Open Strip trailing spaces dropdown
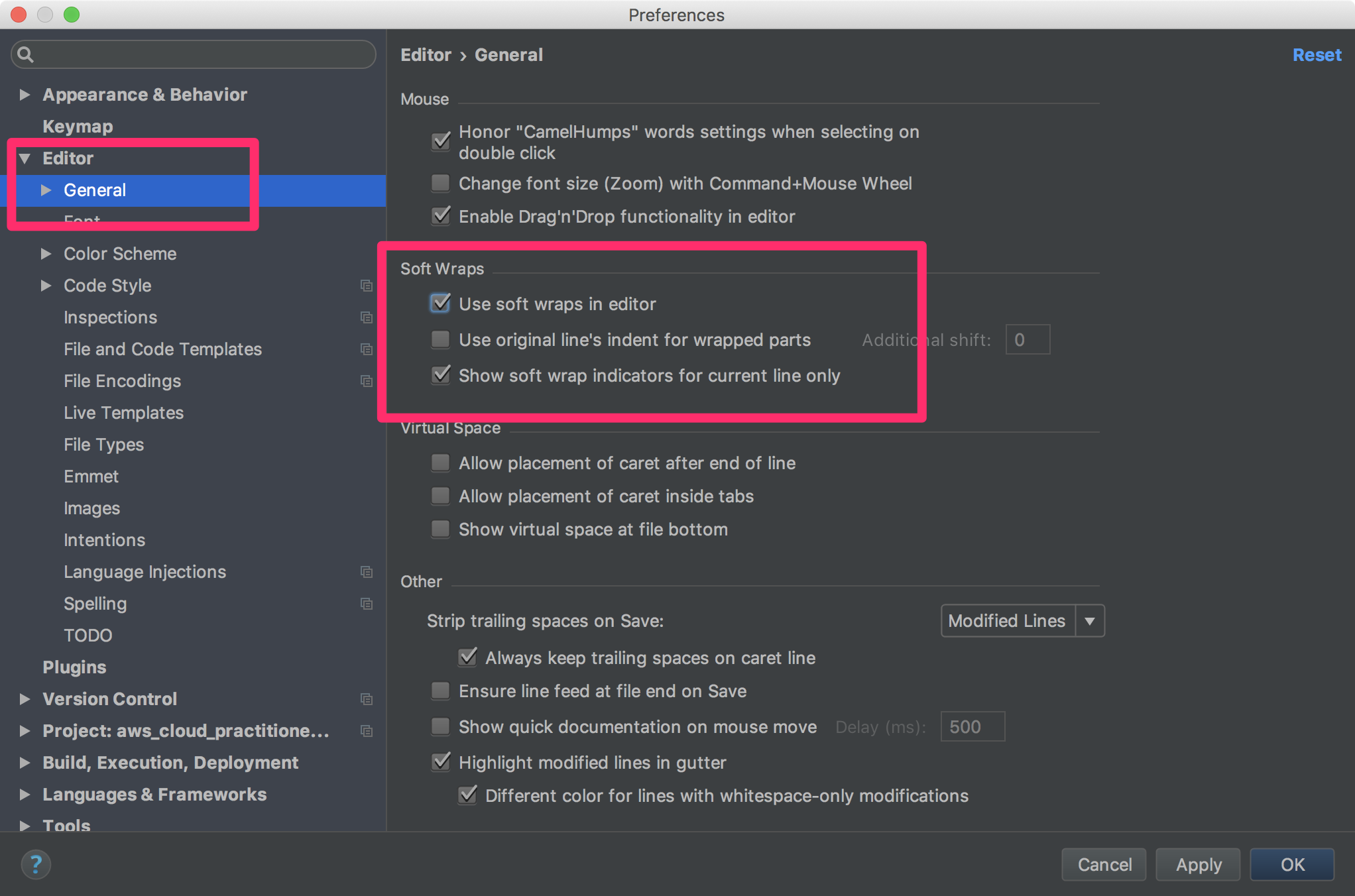The image size is (1355, 896). [x=1022, y=621]
